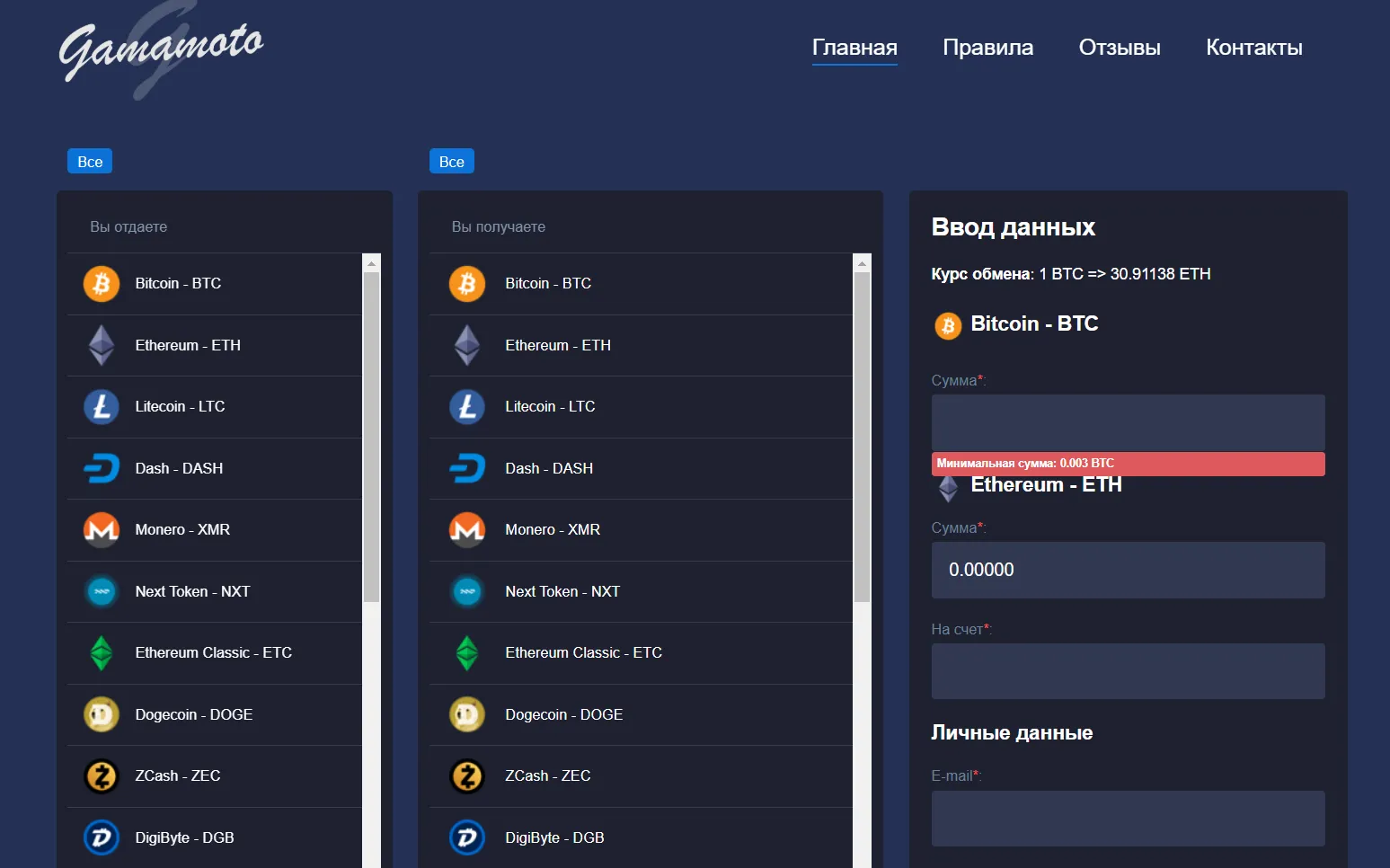Focus the E-mail input field

[x=1128, y=819]
